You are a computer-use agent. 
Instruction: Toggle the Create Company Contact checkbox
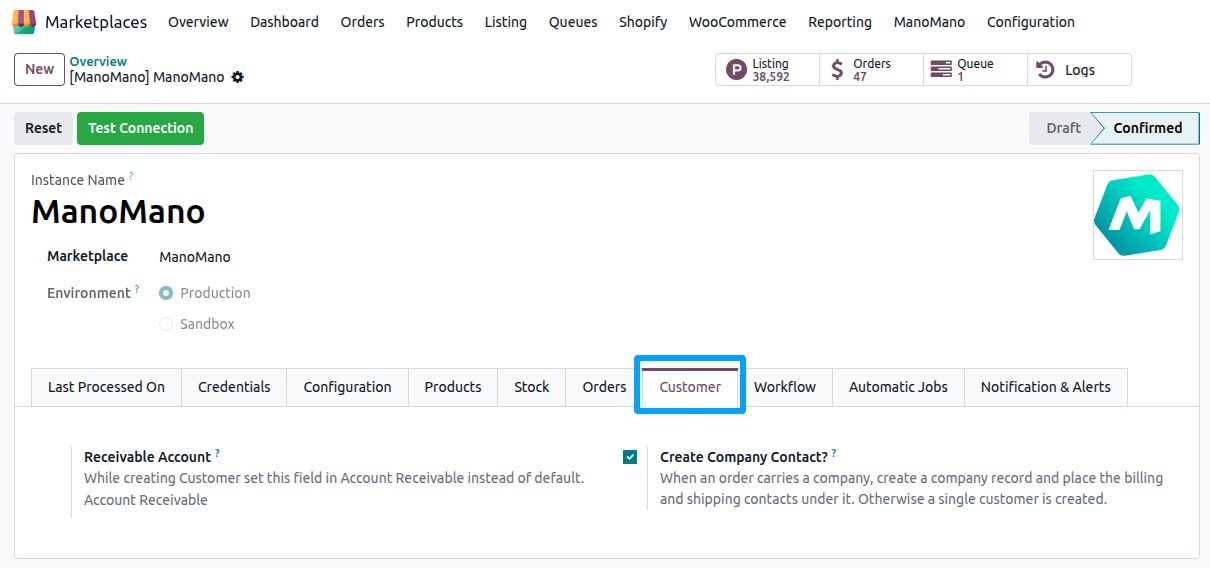[630, 457]
